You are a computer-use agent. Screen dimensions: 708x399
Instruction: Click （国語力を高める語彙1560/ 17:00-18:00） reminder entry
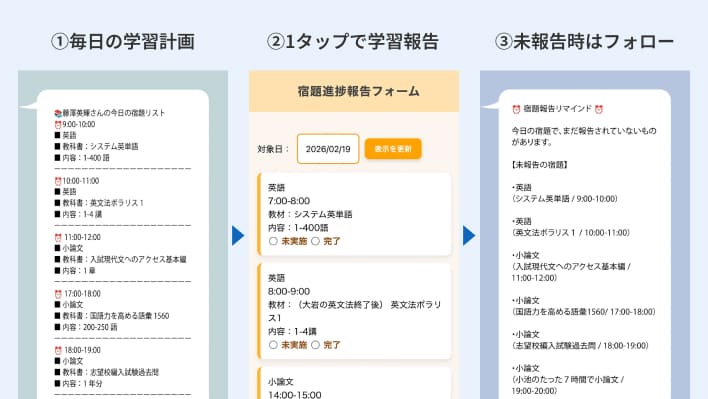(583, 311)
